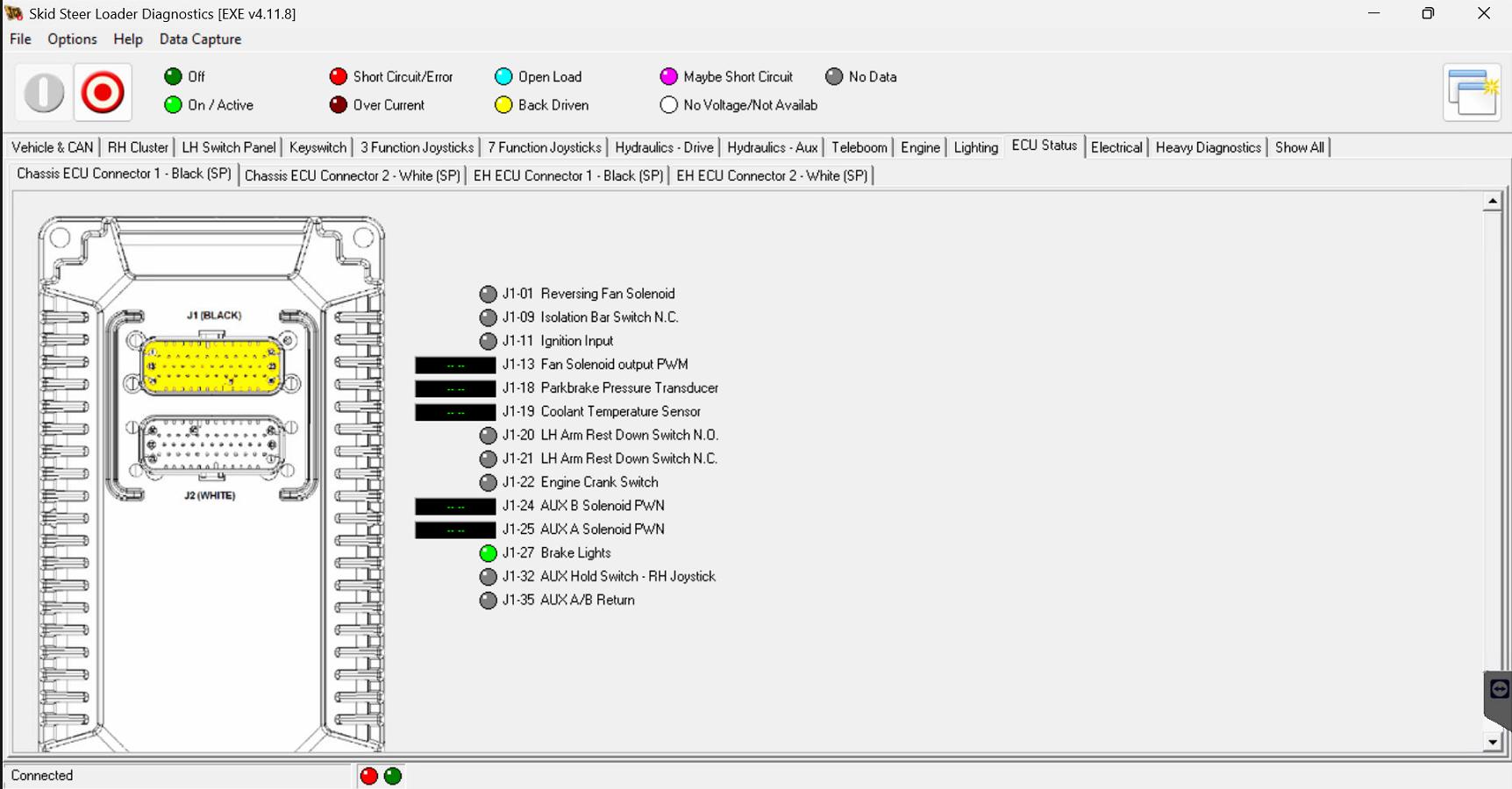Screen dimensions: 1512x789
Task: Open the Engine tab
Action: (920, 147)
